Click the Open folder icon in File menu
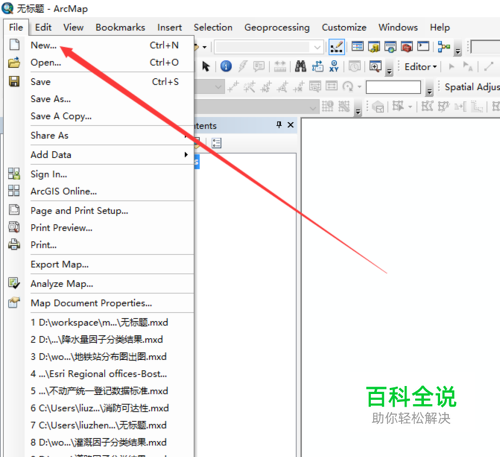Viewport: 500px width, 457px height. tap(14, 62)
